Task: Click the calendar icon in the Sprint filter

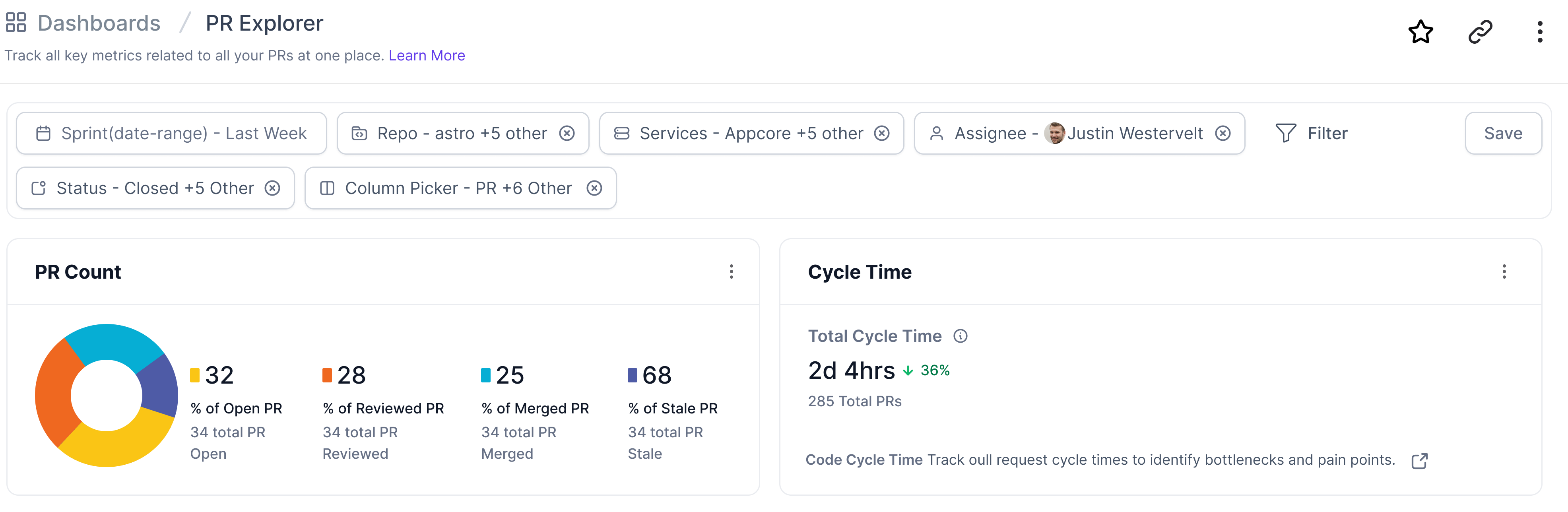Action: 45,133
